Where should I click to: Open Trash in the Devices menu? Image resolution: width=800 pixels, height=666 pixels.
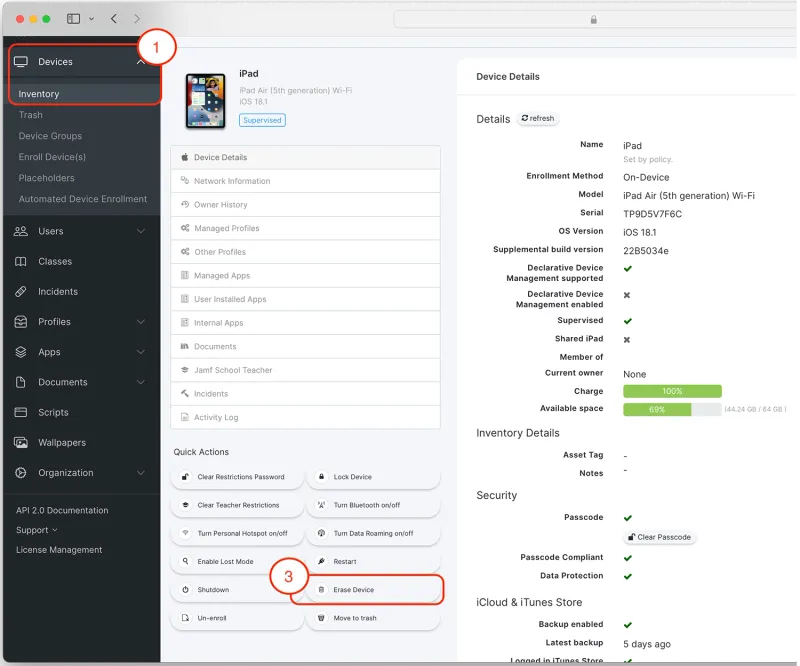point(31,115)
